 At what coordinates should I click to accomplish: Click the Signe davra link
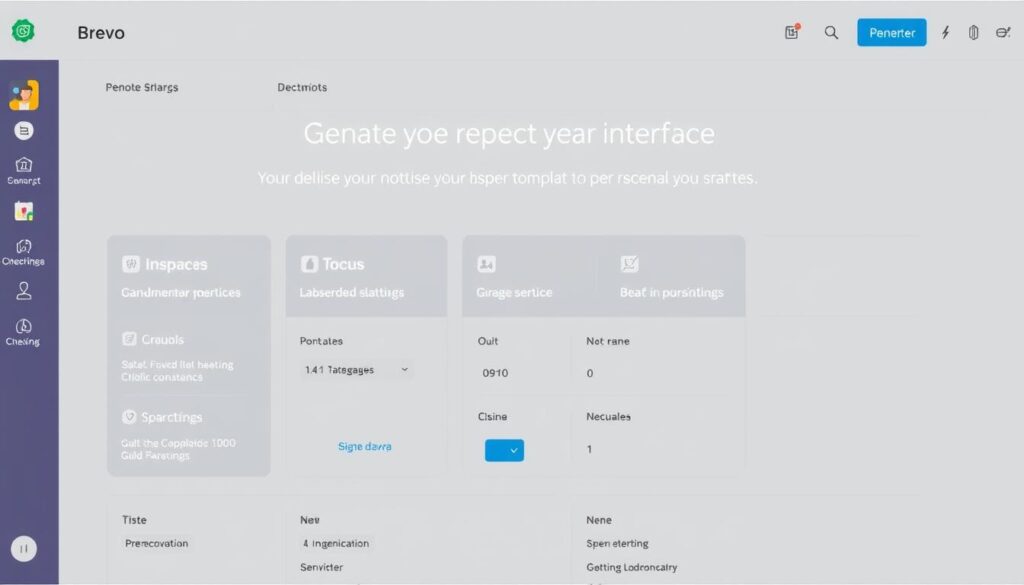tap(364, 447)
